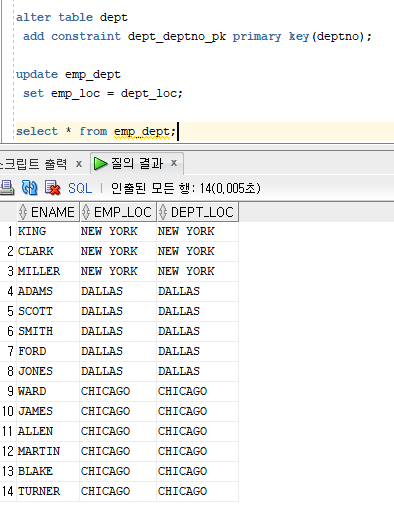Open the SQL link in results toolbar
Screen dimensions: 394x510
pyautogui.click(x=80, y=188)
